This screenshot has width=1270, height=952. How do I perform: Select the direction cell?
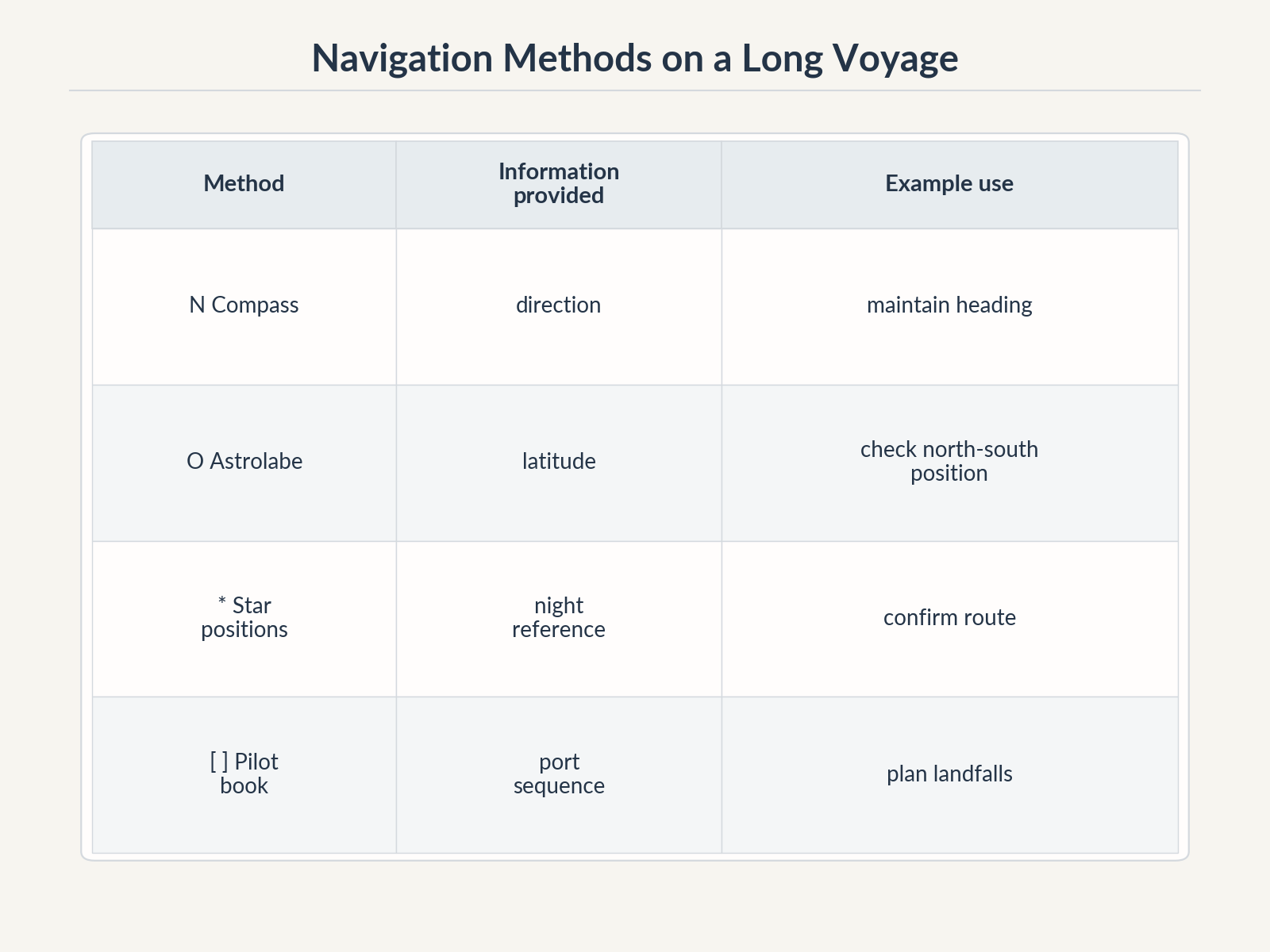click(559, 307)
